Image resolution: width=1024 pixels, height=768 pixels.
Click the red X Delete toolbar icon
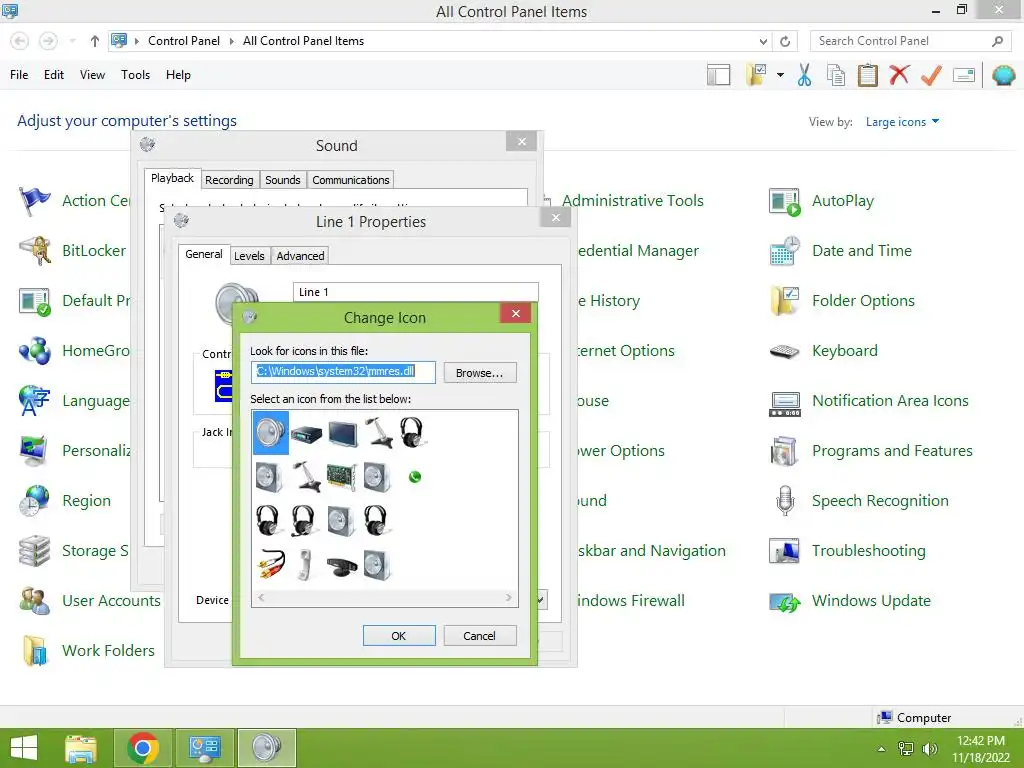899,74
